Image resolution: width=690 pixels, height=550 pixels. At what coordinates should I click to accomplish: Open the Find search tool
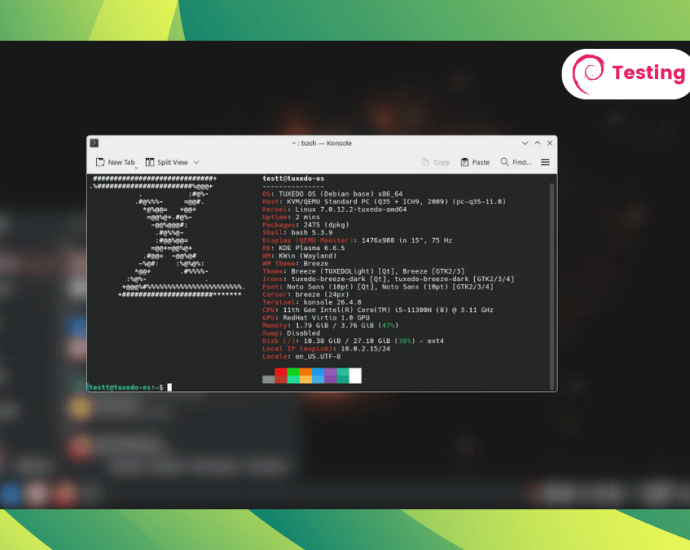(516, 162)
